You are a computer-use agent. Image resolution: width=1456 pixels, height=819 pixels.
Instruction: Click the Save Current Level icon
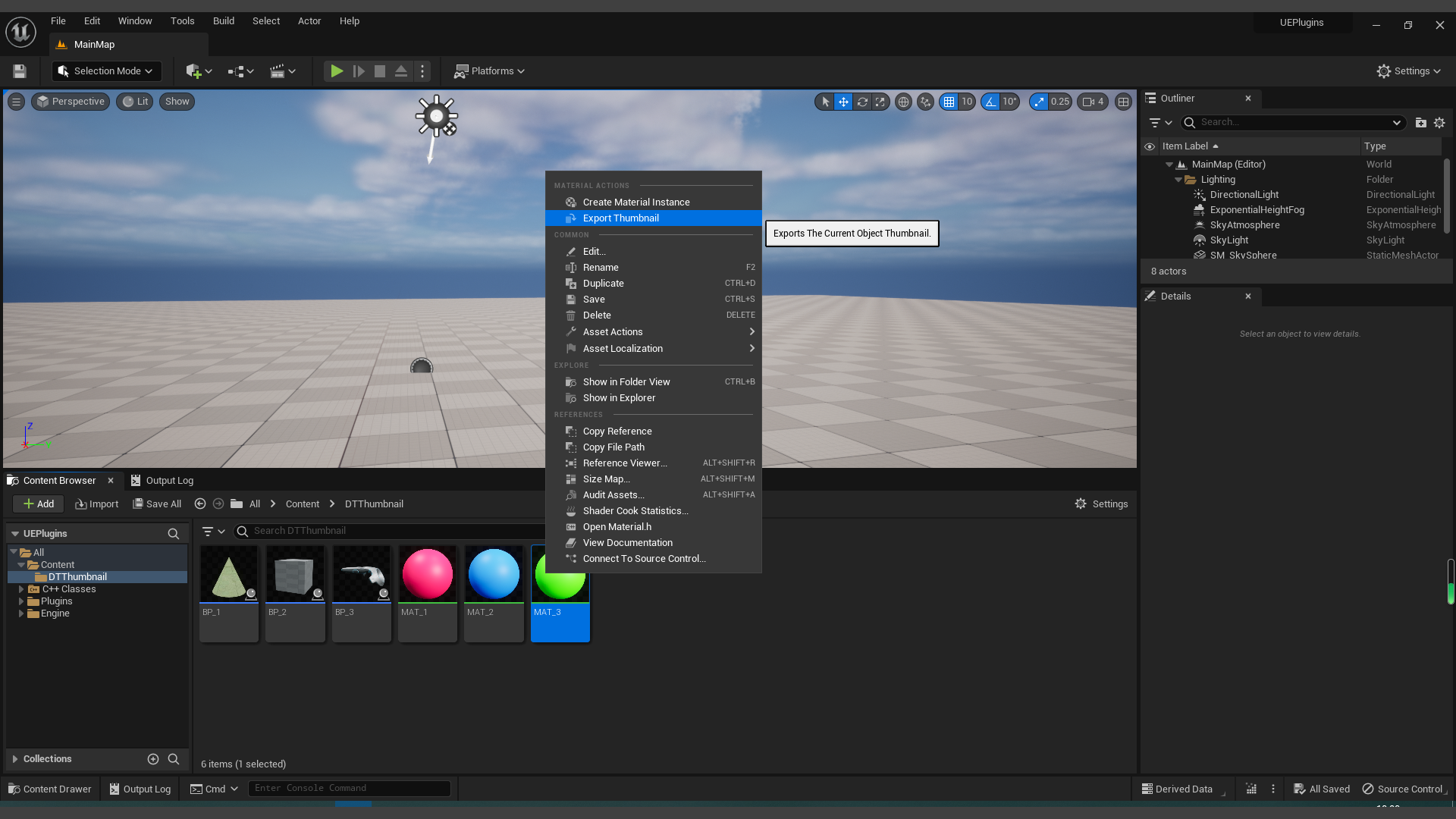[19, 71]
